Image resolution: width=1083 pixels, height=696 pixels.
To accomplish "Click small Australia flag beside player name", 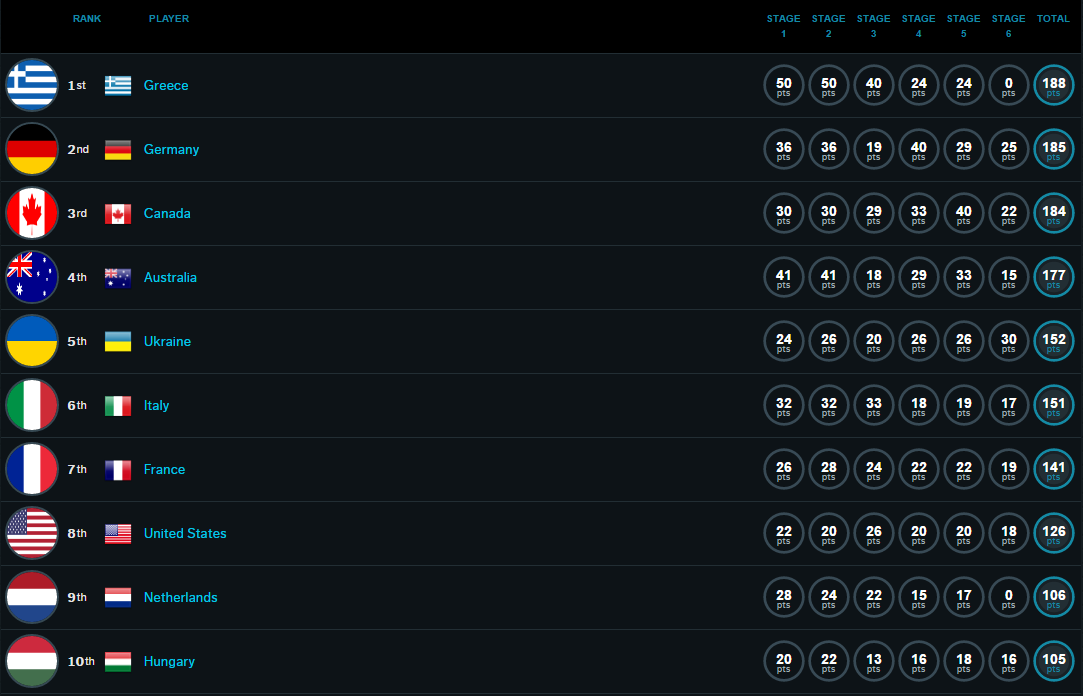I will pyautogui.click(x=118, y=278).
